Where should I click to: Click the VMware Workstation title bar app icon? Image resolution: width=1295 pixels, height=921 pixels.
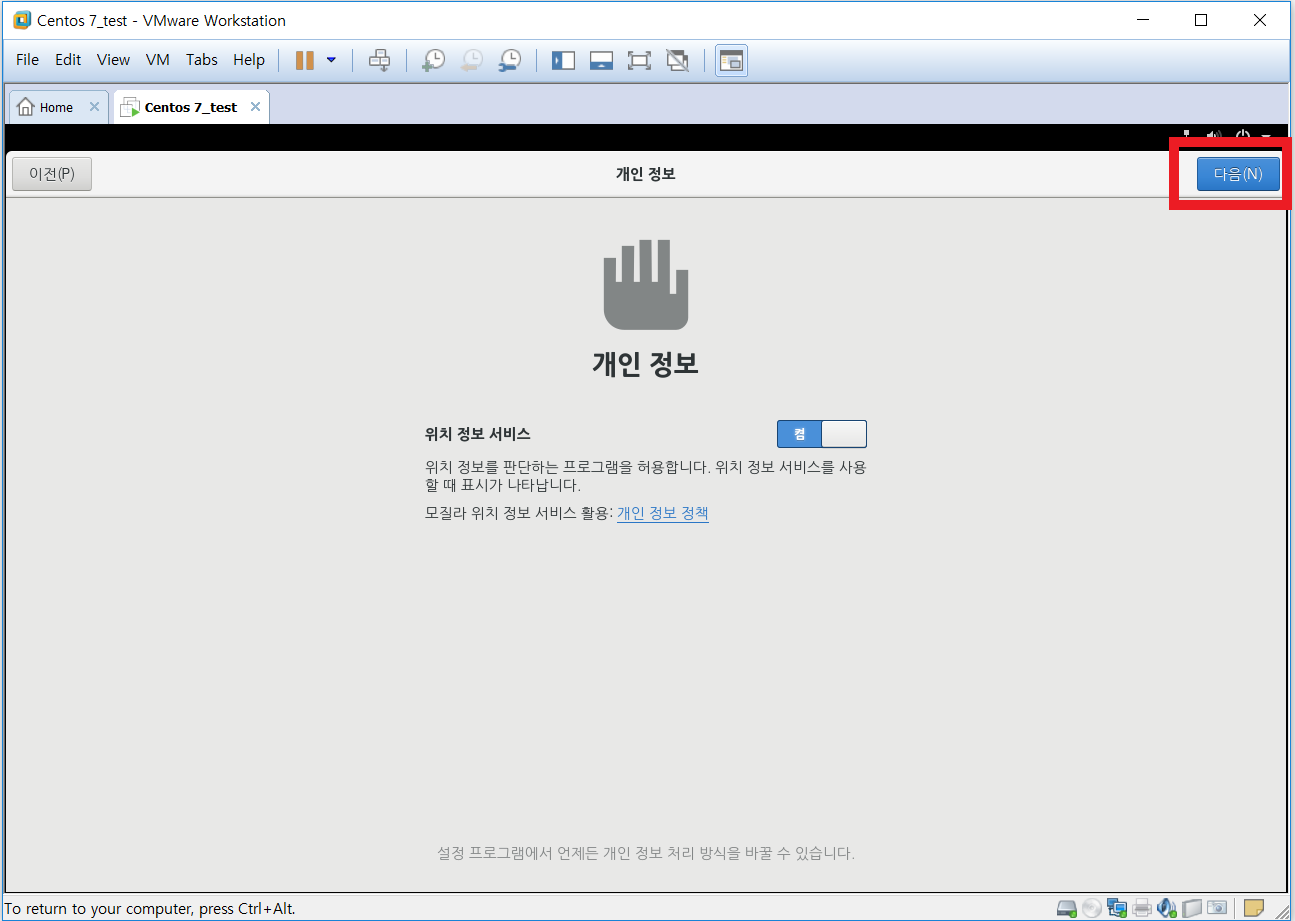pos(22,20)
